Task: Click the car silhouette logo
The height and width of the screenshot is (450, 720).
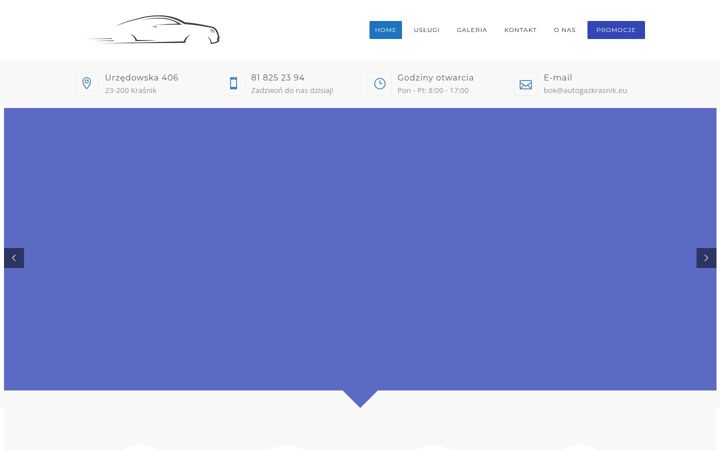Action: tap(153, 30)
